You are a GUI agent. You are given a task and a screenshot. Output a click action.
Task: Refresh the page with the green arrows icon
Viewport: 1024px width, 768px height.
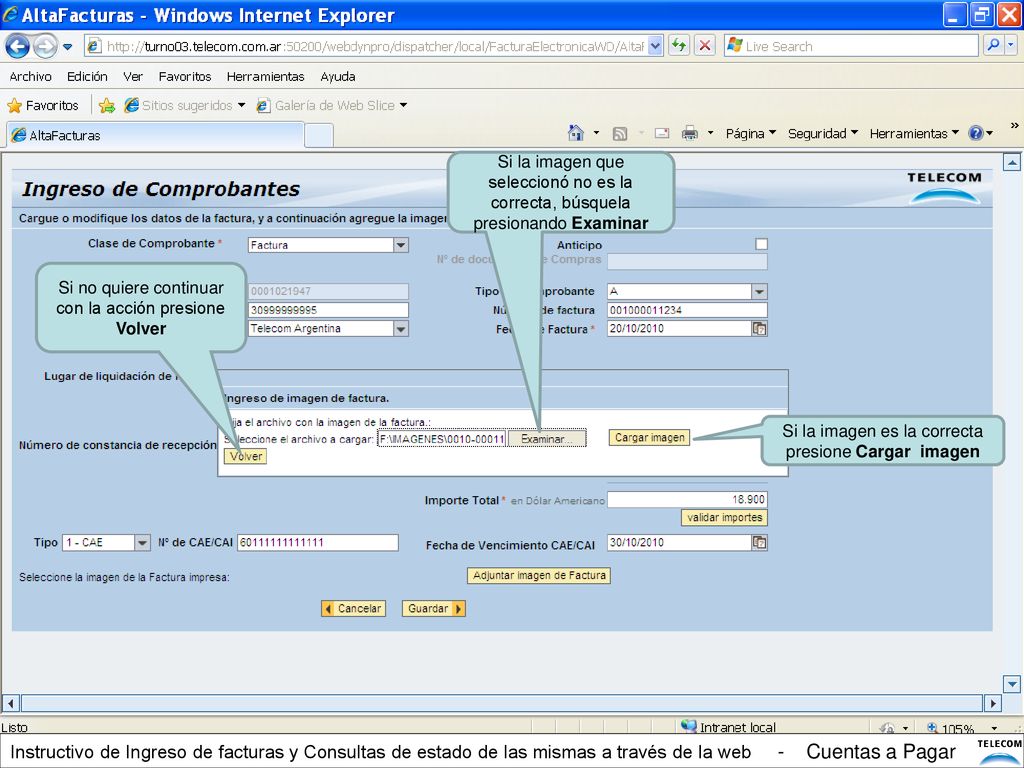coord(679,46)
